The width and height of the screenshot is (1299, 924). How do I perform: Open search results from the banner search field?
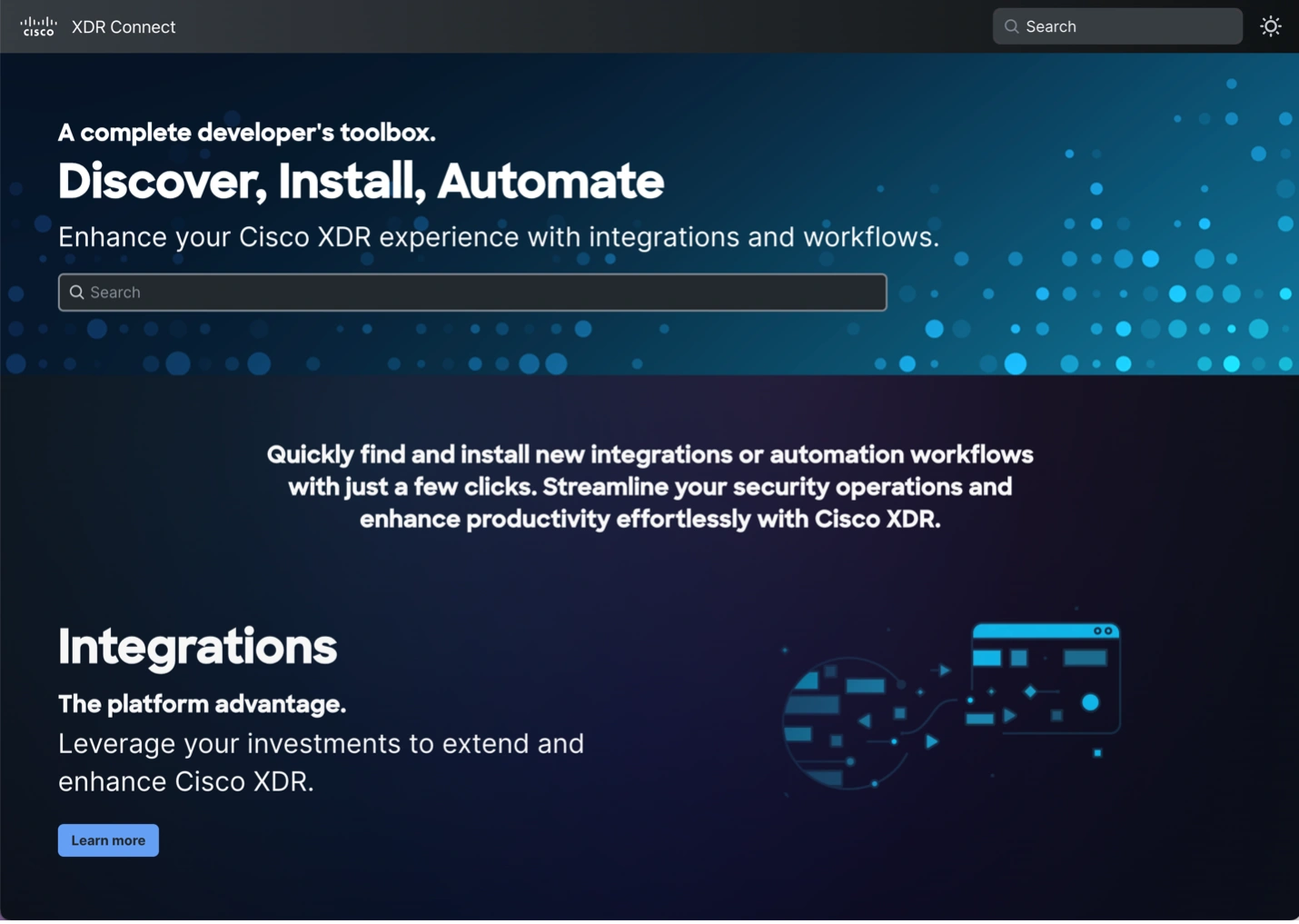click(x=471, y=292)
